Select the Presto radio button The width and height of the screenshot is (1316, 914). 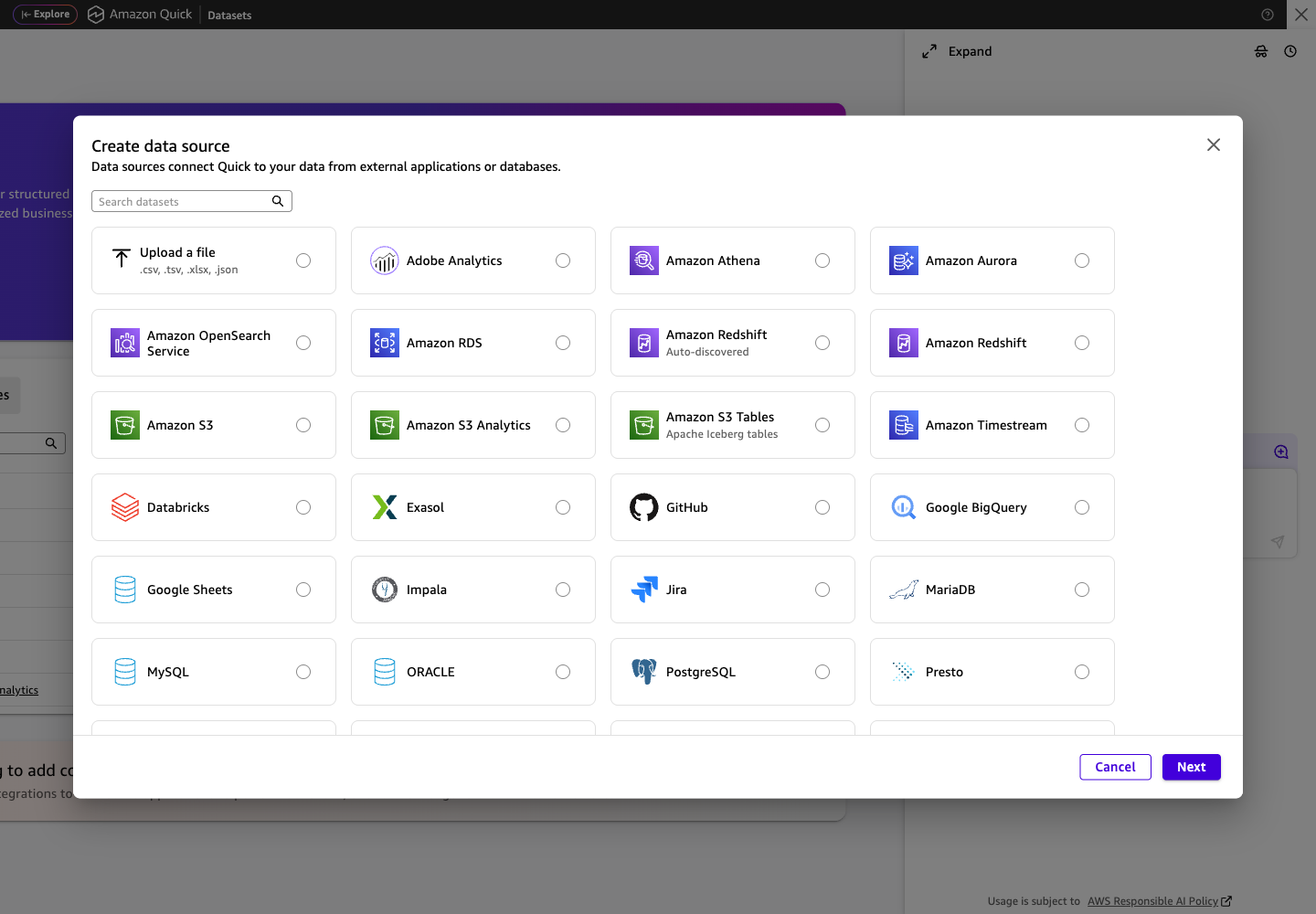[x=1082, y=672]
